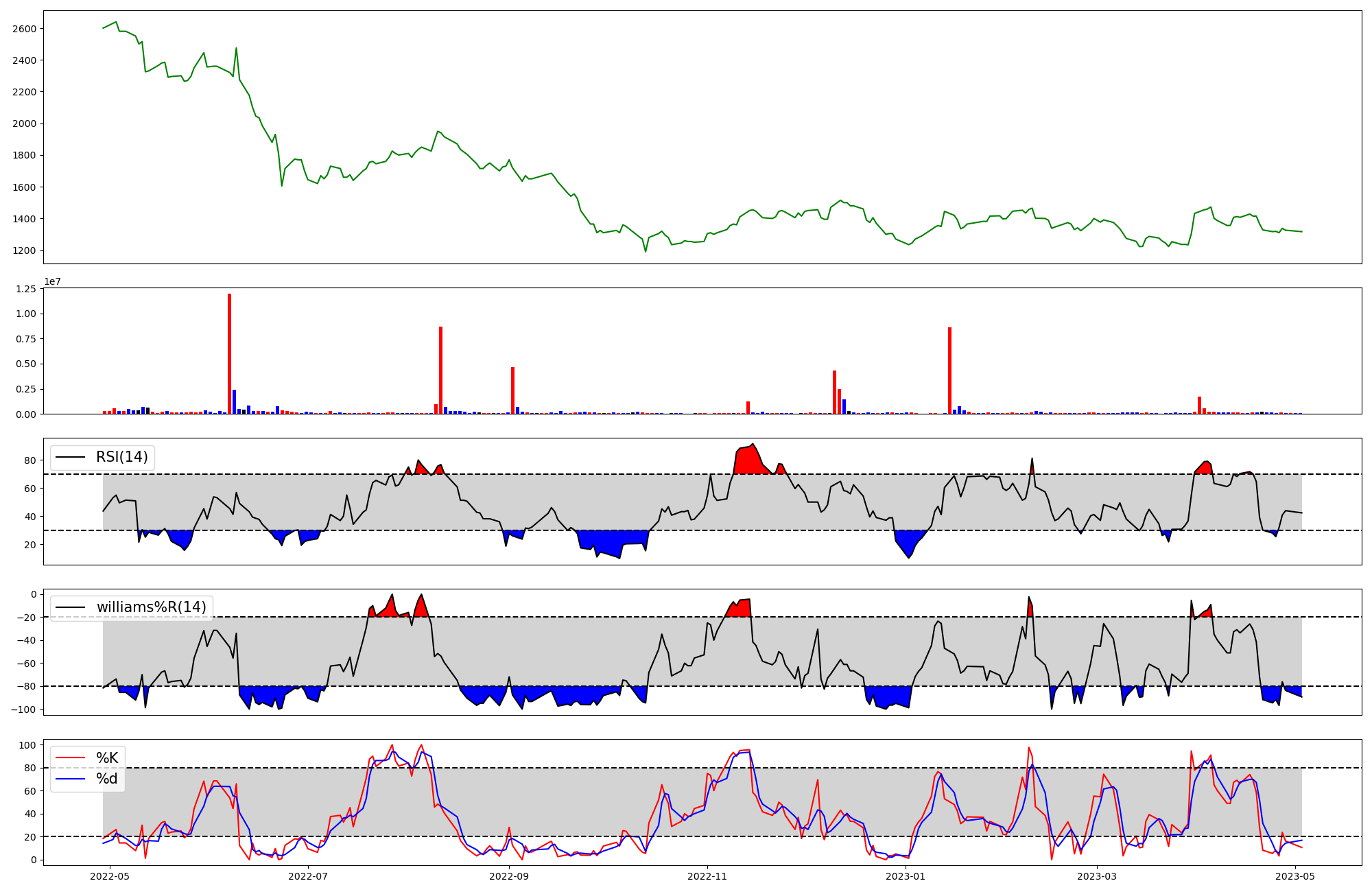Viewport: 1372px width, 892px height.
Task: Click the 2022-09 x-axis date label
Action: pos(509,876)
